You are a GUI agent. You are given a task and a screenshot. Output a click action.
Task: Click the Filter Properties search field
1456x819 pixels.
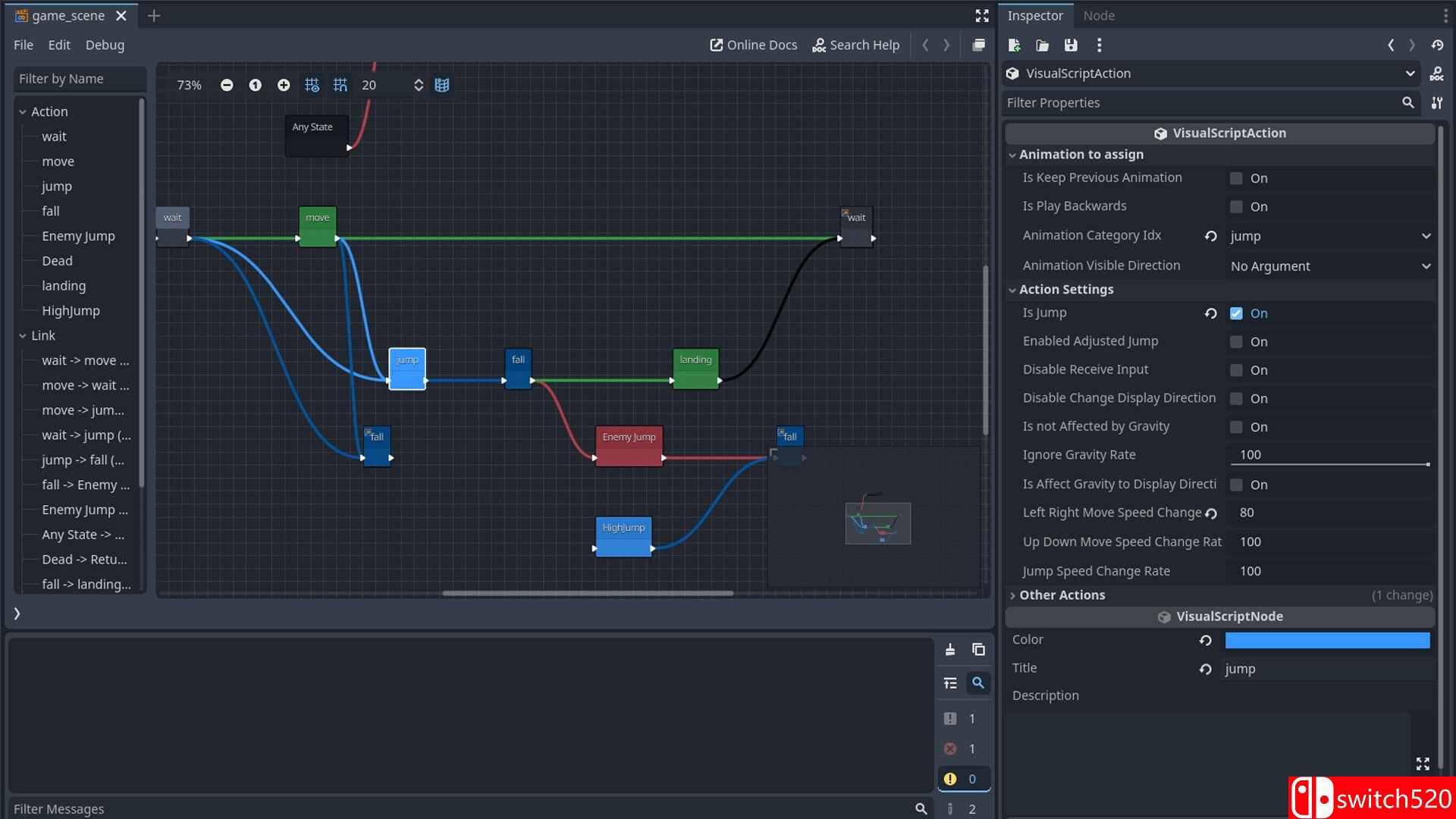click(x=1198, y=103)
